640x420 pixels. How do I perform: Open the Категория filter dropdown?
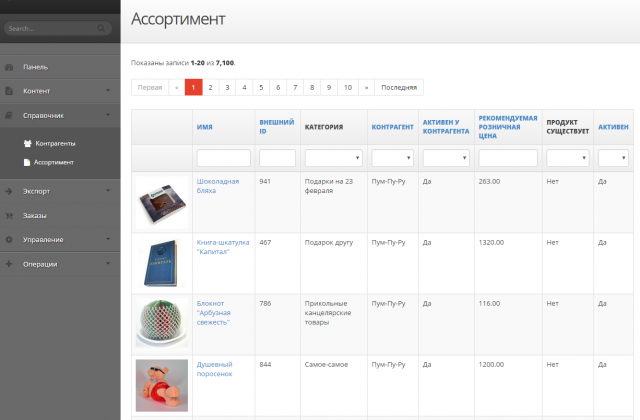(x=334, y=158)
